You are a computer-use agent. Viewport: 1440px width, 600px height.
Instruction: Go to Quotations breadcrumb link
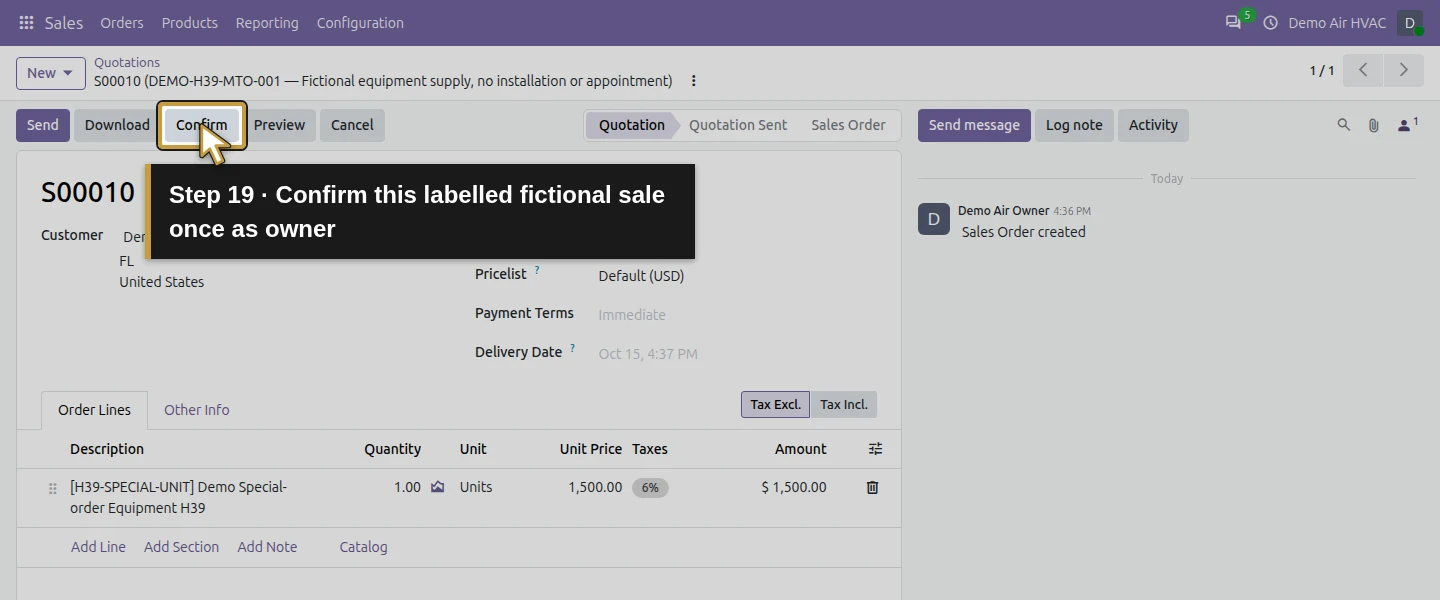127,62
